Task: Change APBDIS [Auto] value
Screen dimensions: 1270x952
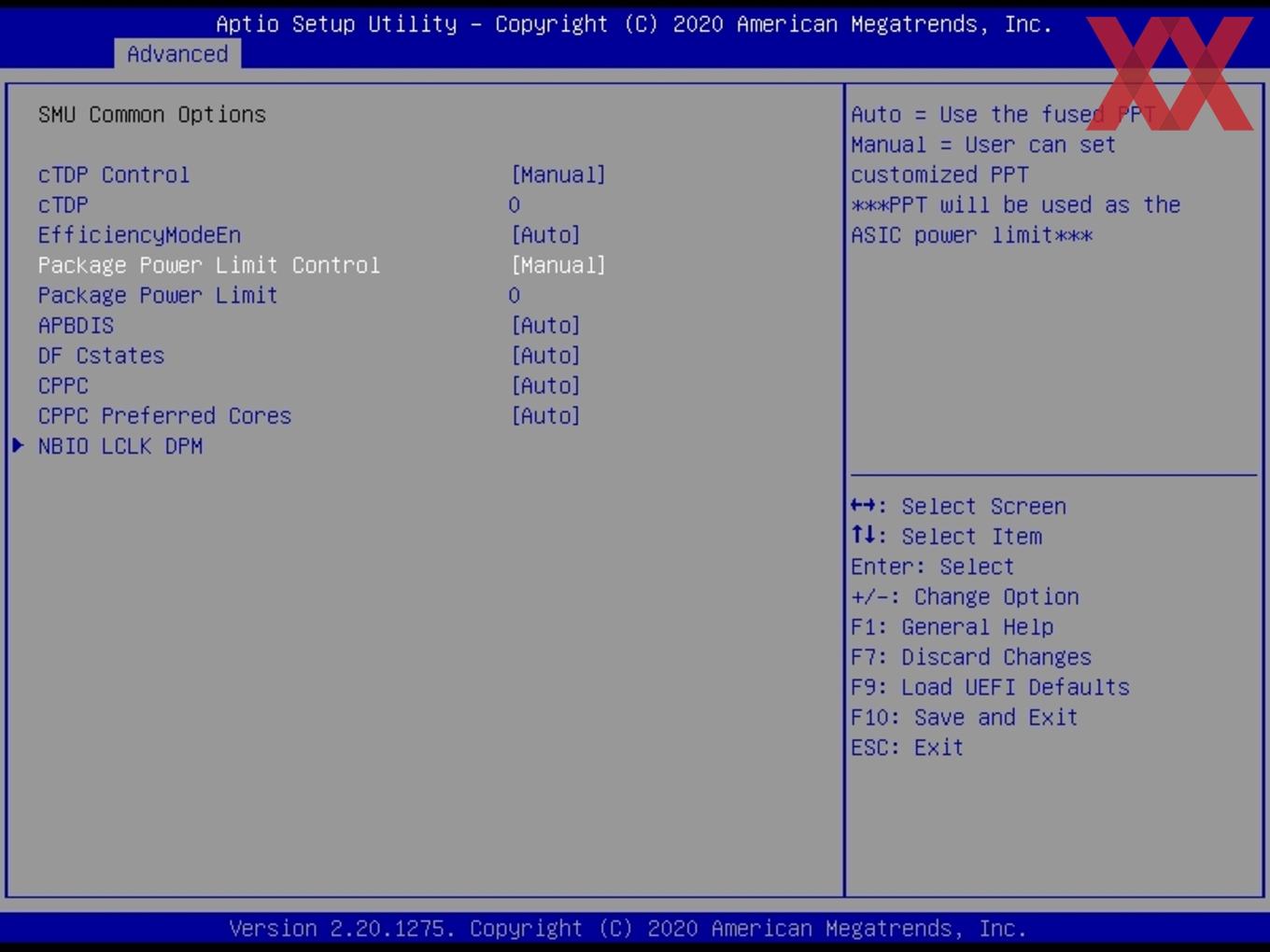Action: pos(546,325)
